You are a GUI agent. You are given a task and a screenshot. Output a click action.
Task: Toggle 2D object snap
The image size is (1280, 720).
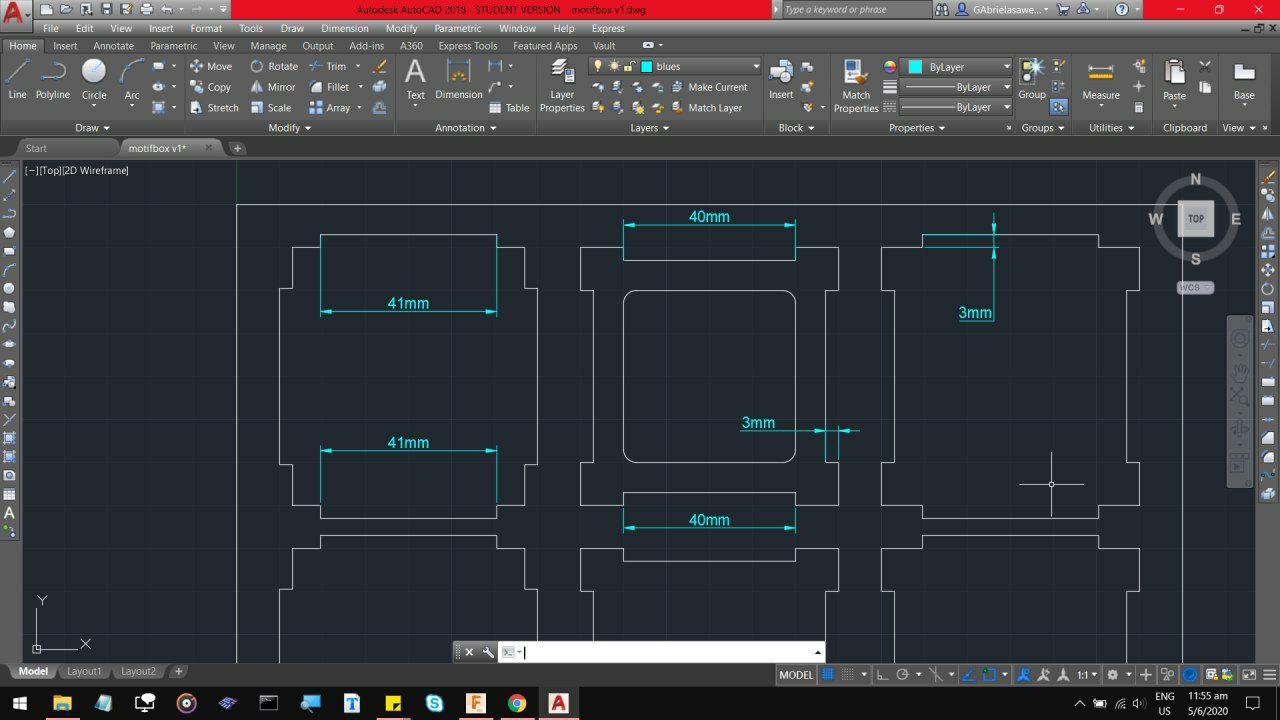(989, 675)
